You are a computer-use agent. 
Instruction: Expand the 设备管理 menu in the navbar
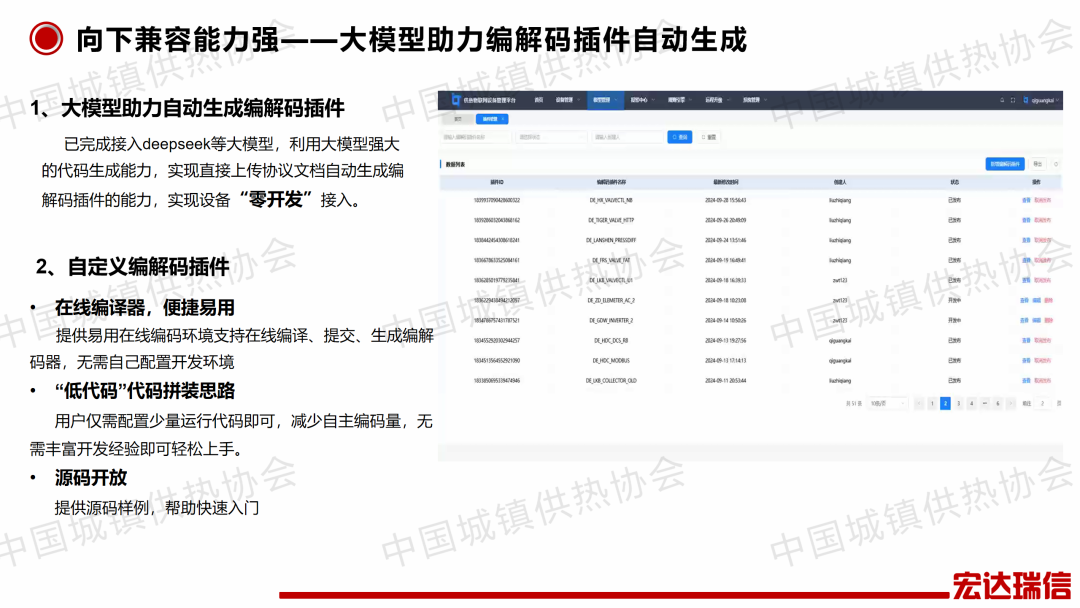(565, 100)
